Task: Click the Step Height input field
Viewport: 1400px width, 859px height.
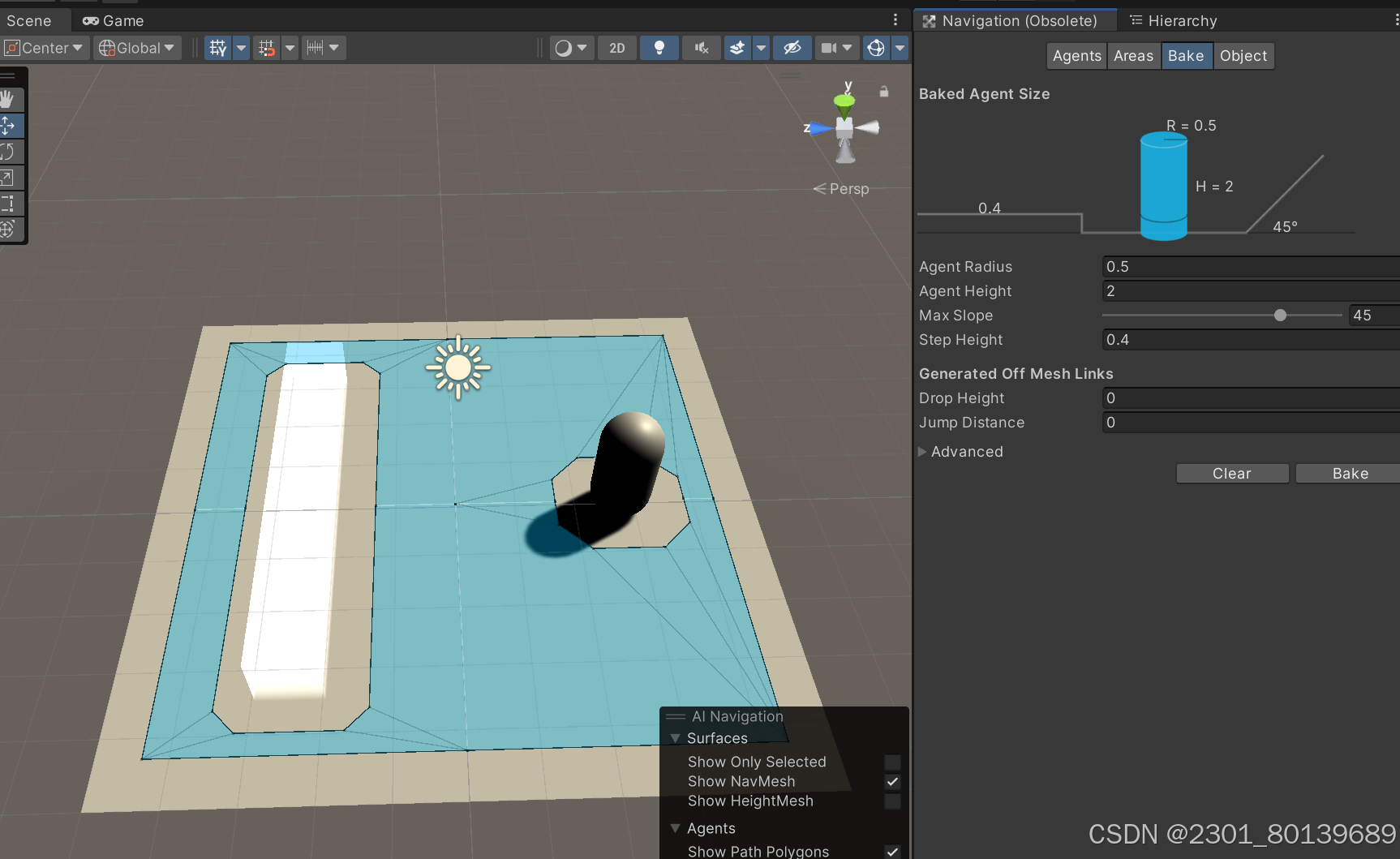Action: pyautogui.click(x=1251, y=340)
